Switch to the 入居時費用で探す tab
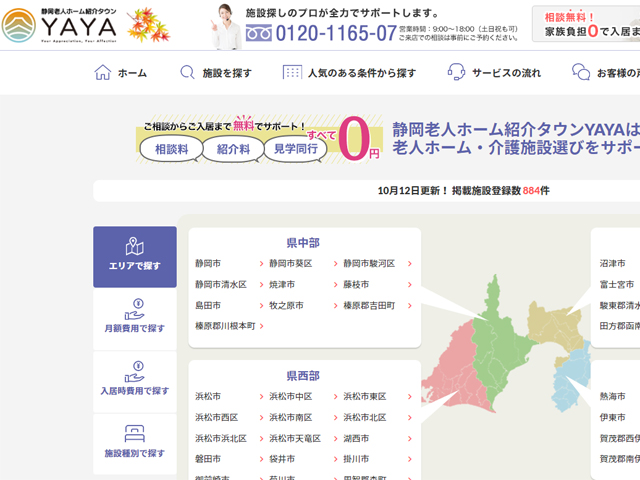This screenshot has width=640, height=480. [135, 380]
